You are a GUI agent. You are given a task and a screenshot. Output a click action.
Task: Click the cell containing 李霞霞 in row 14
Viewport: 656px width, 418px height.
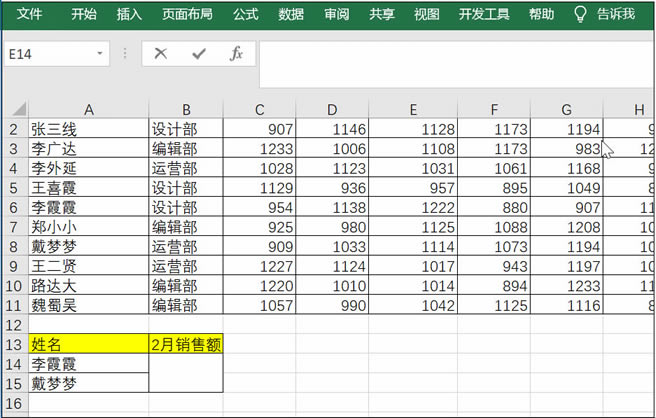pyautogui.click(x=88, y=364)
